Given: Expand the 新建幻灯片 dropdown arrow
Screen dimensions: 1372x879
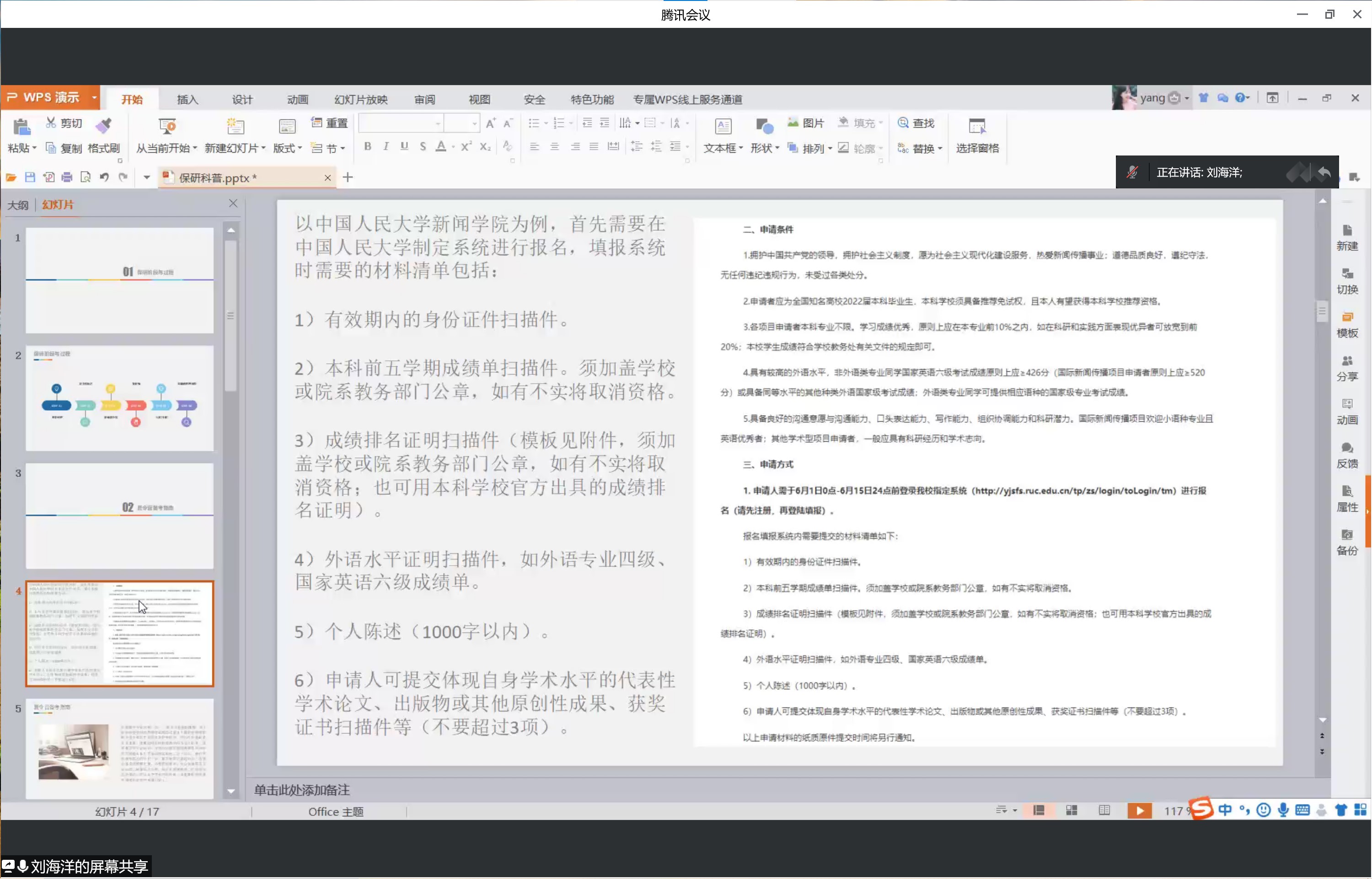Looking at the screenshot, I should (263, 148).
